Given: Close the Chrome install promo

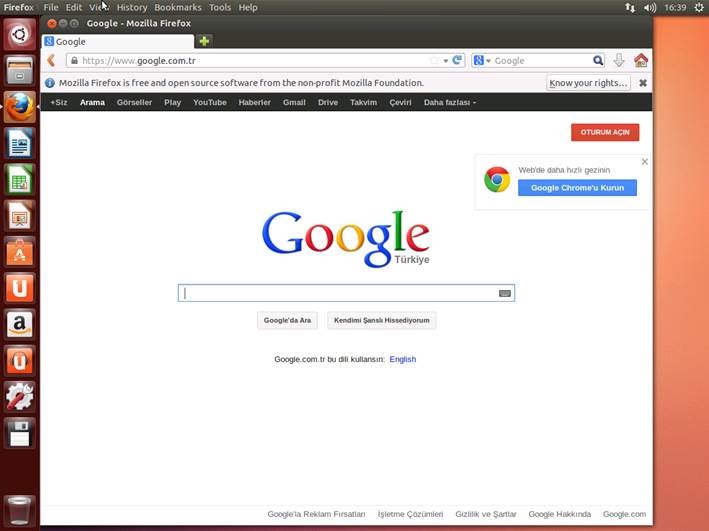Looking at the screenshot, I should (x=645, y=161).
